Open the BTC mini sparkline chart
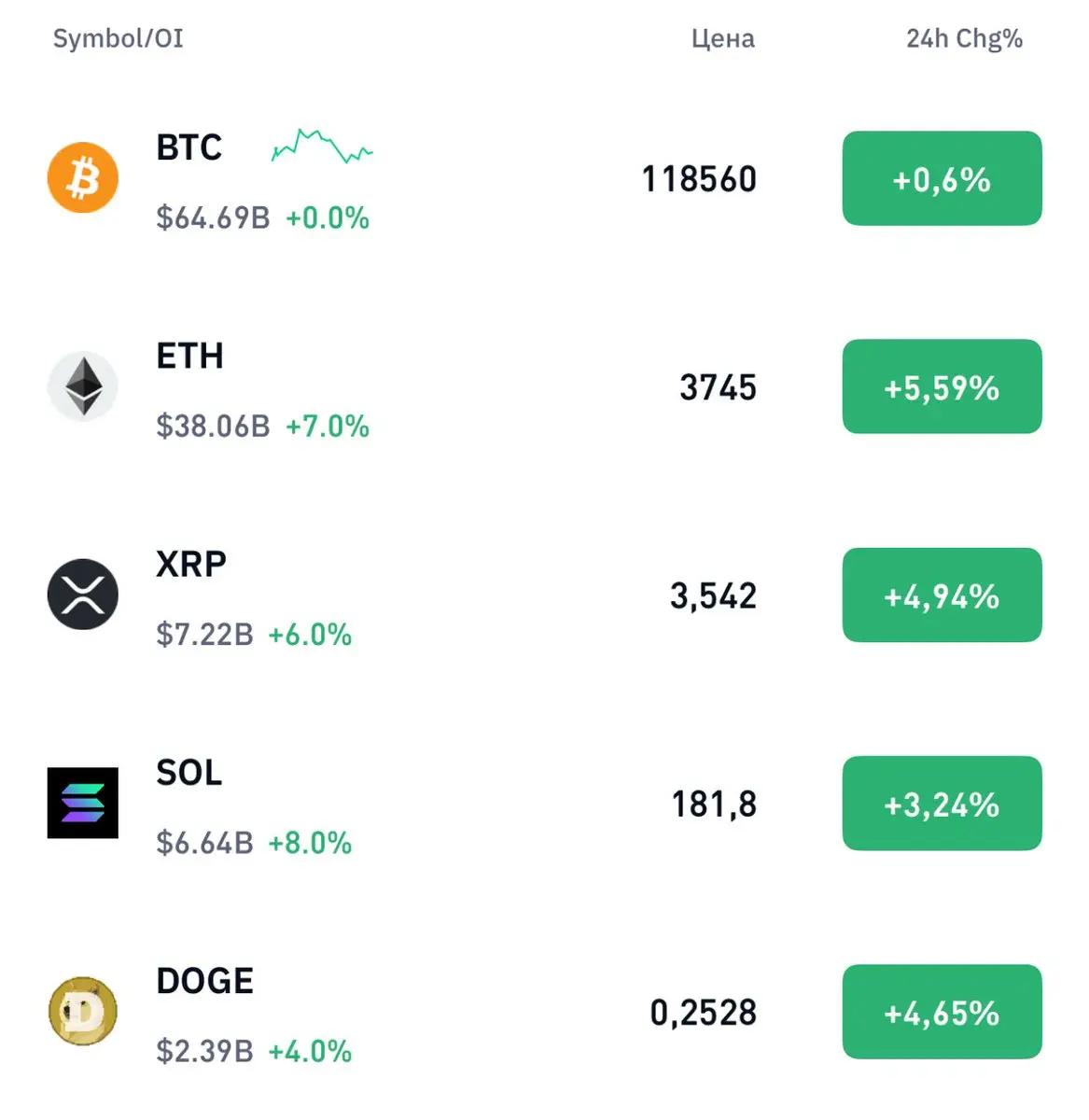Image resolution: width=1089 pixels, height=1120 pixels. (322, 147)
